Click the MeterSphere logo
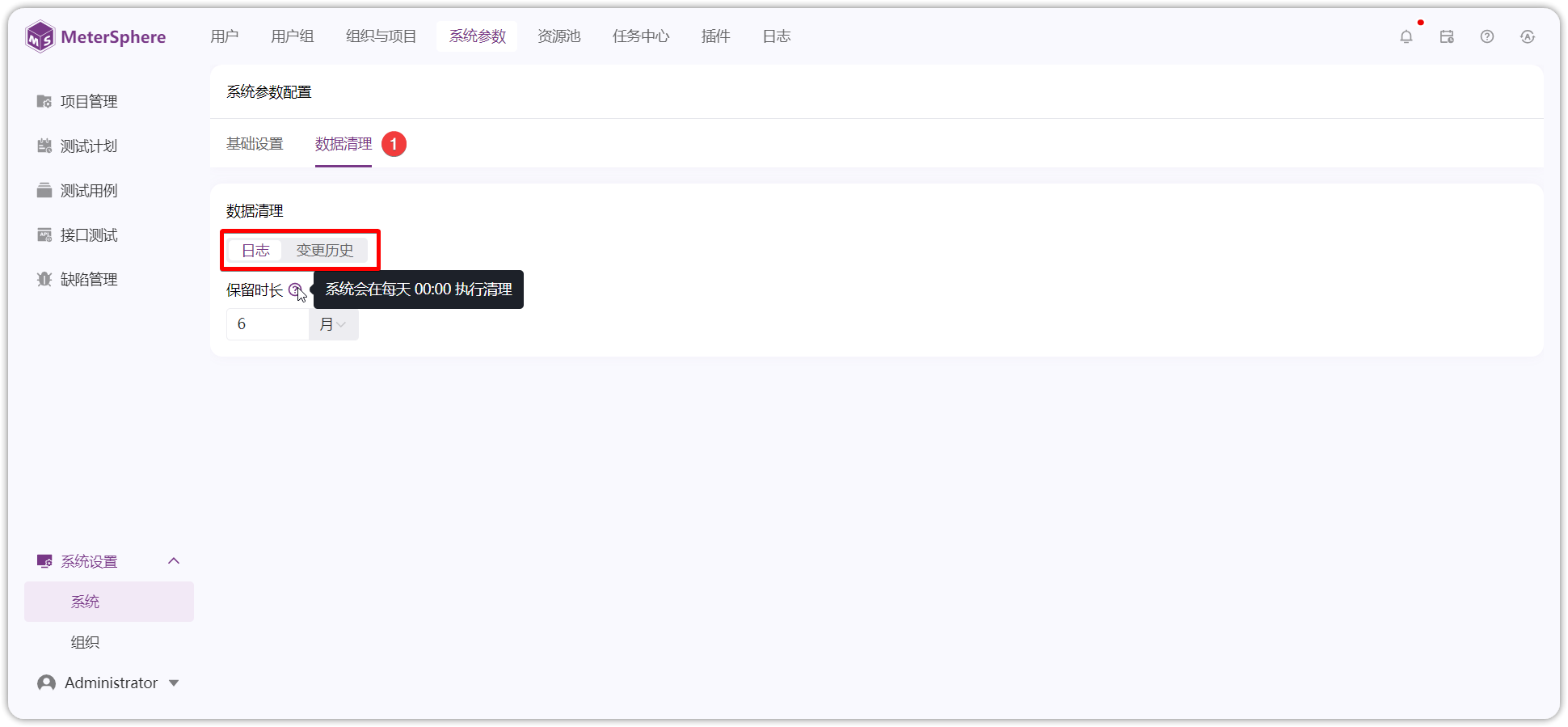Screen dimensions: 1568x727 point(95,36)
